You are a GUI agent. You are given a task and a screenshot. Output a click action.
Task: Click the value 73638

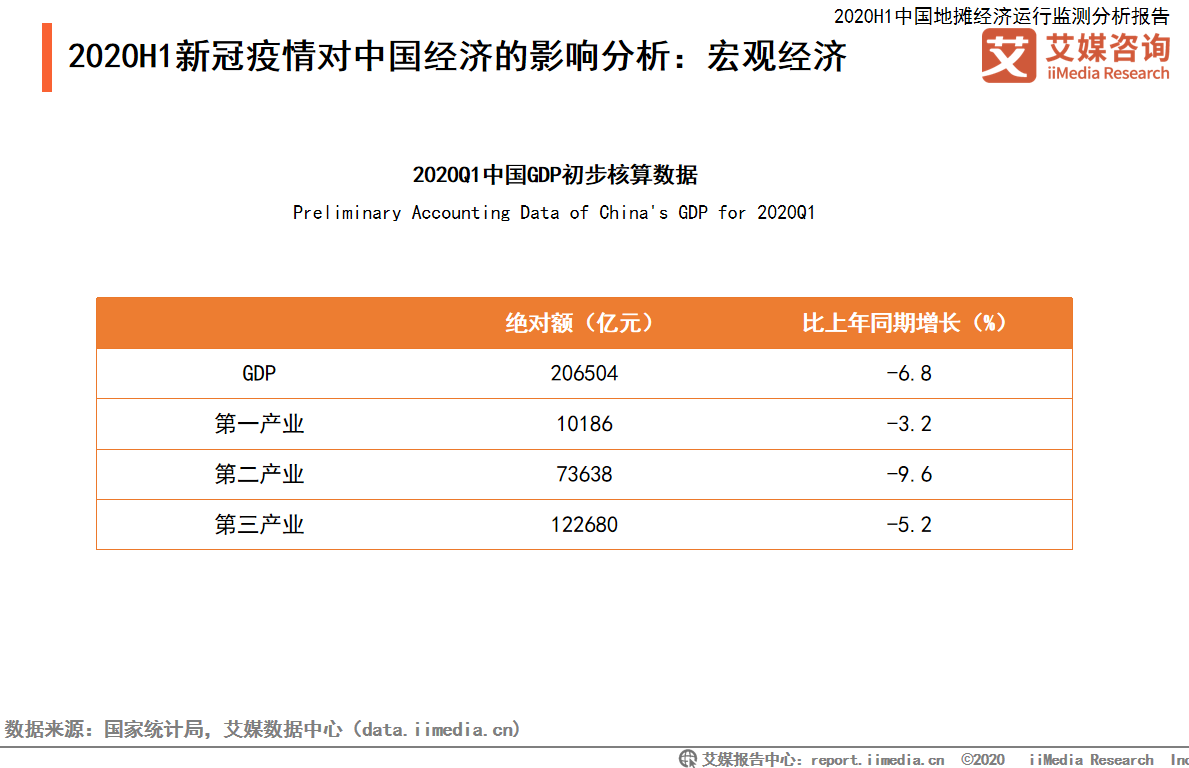tap(584, 475)
